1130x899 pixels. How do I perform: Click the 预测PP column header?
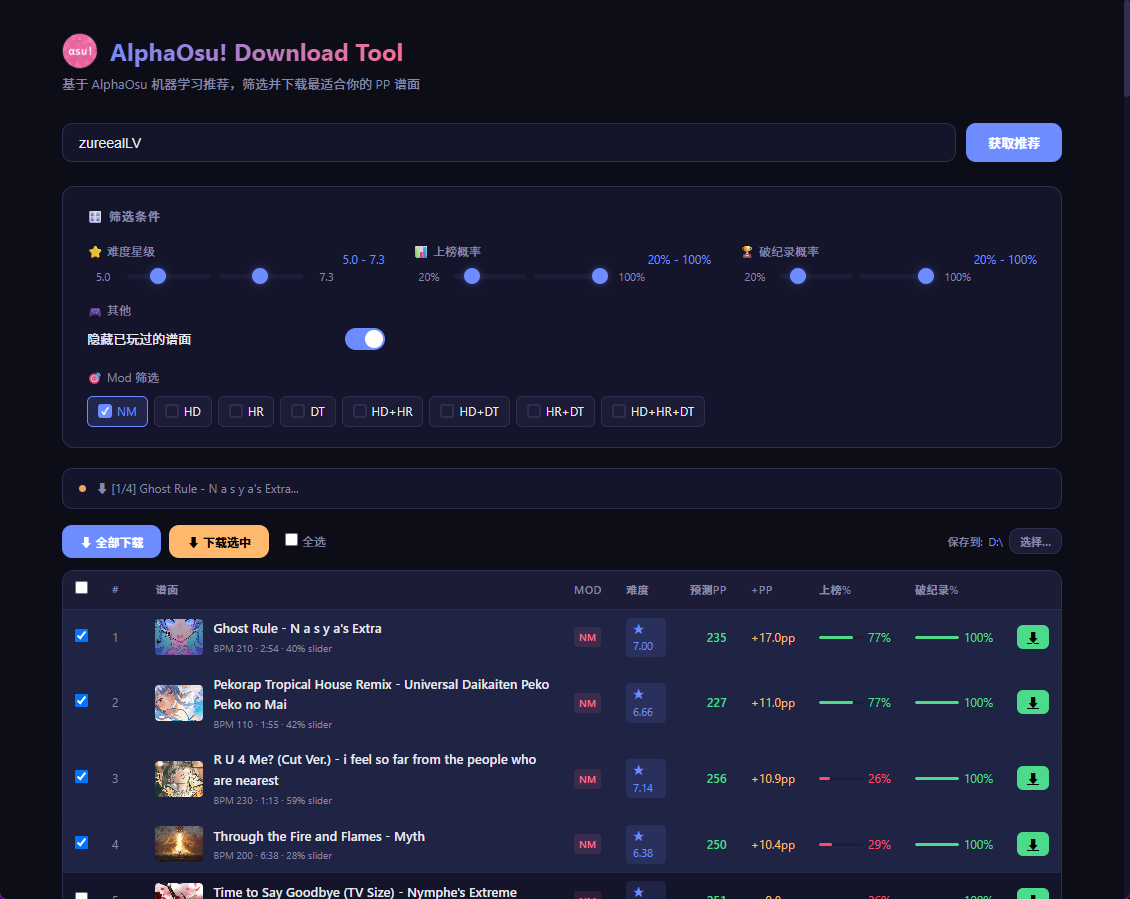(x=708, y=590)
